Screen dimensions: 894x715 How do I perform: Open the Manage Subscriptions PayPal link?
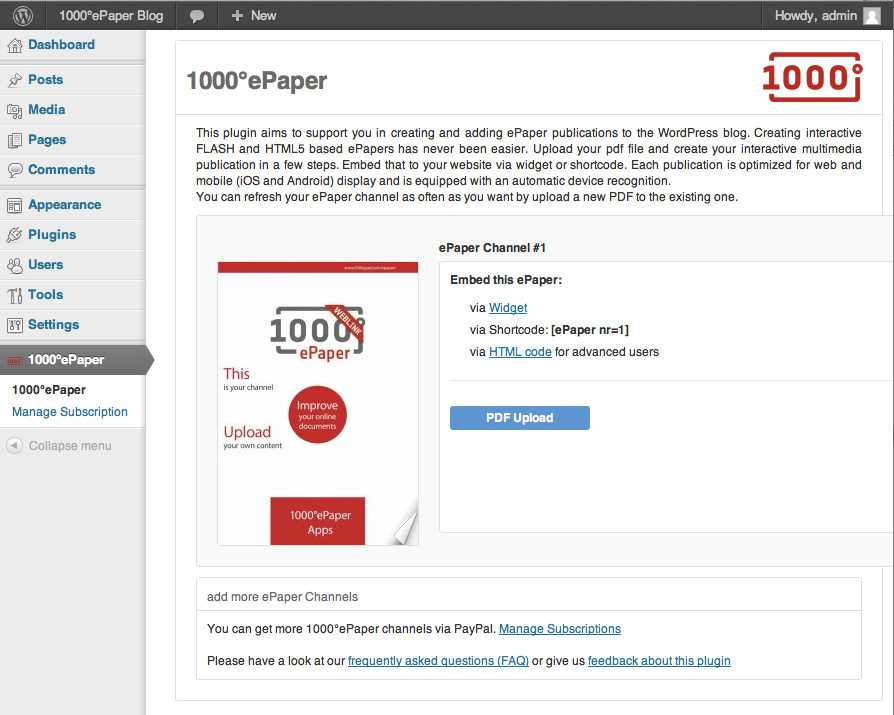click(x=560, y=629)
